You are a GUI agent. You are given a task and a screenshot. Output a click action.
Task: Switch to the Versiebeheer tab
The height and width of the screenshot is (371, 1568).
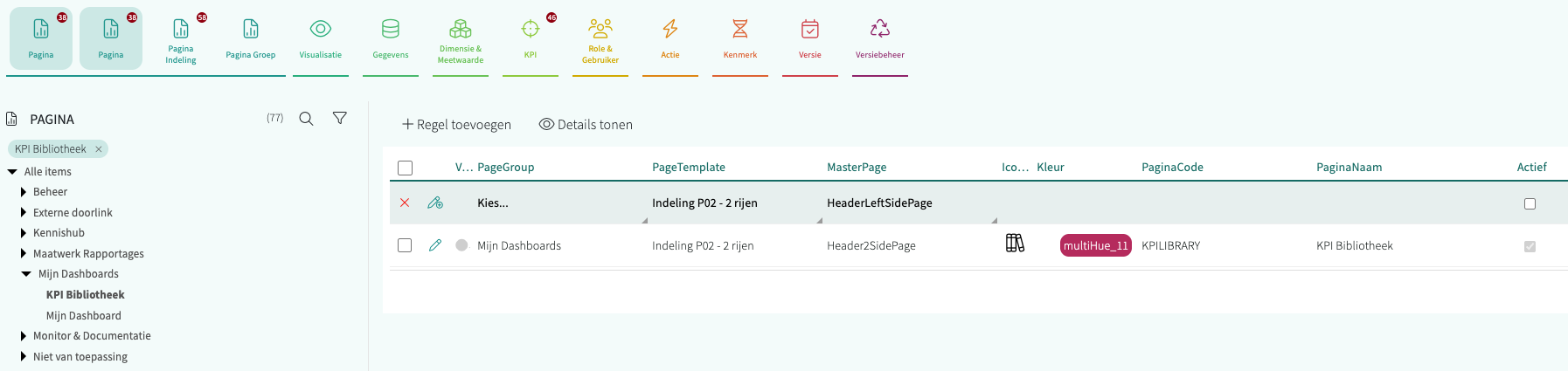(880, 38)
